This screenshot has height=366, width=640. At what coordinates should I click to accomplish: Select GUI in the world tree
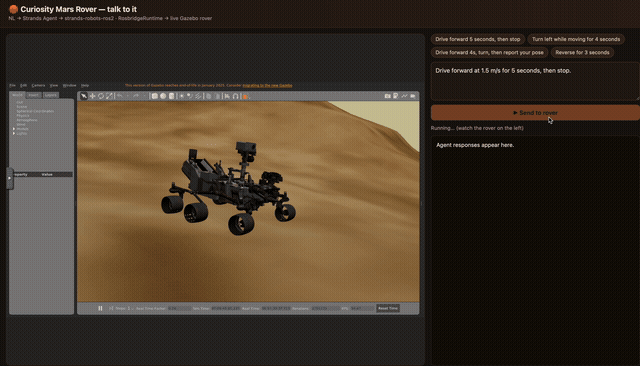click(20, 102)
